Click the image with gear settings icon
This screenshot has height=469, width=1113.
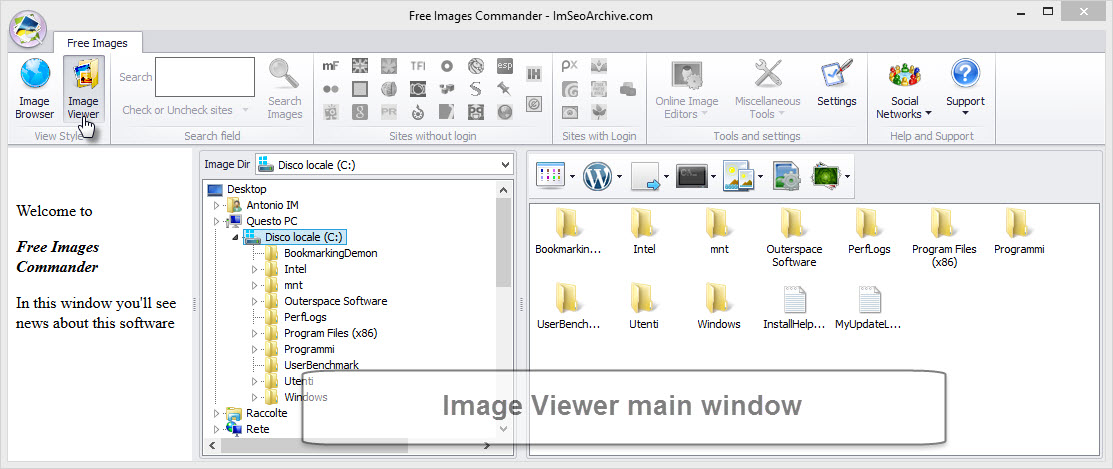(x=787, y=177)
